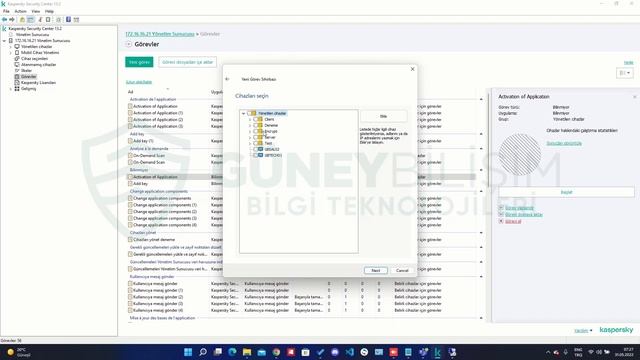Open the 172.16.16.21 Yönetim Sunucusu breadcrumb link
Viewport: 640px width, 360px height.
click(160, 34)
